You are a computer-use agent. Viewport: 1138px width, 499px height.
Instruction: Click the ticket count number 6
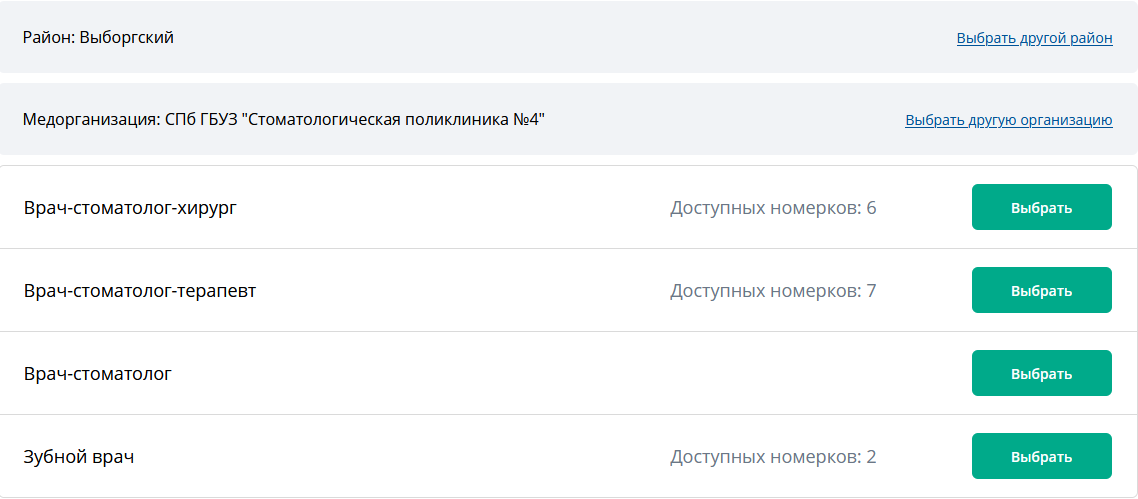point(871,208)
